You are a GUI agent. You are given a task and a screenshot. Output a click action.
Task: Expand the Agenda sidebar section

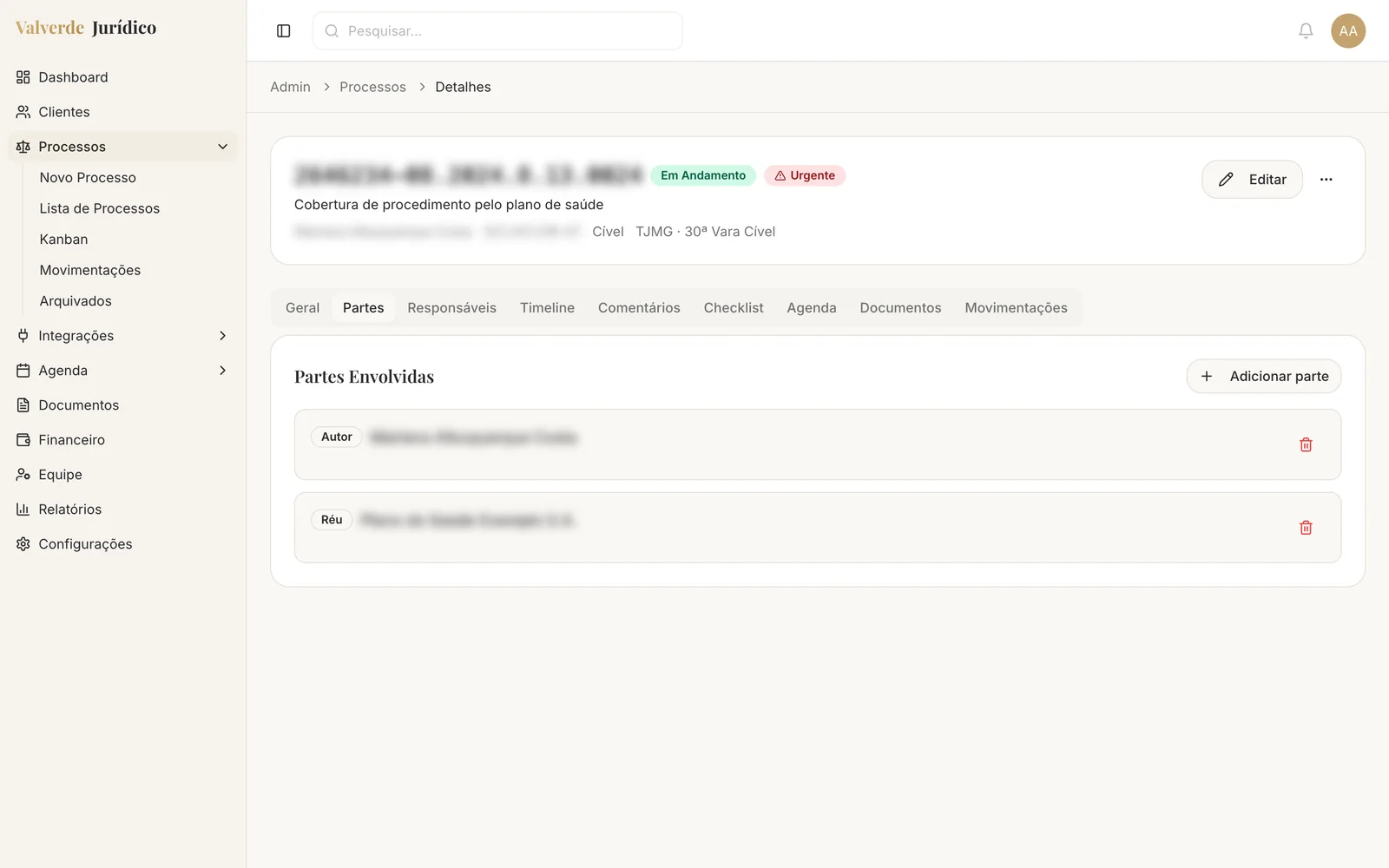tap(122, 371)
